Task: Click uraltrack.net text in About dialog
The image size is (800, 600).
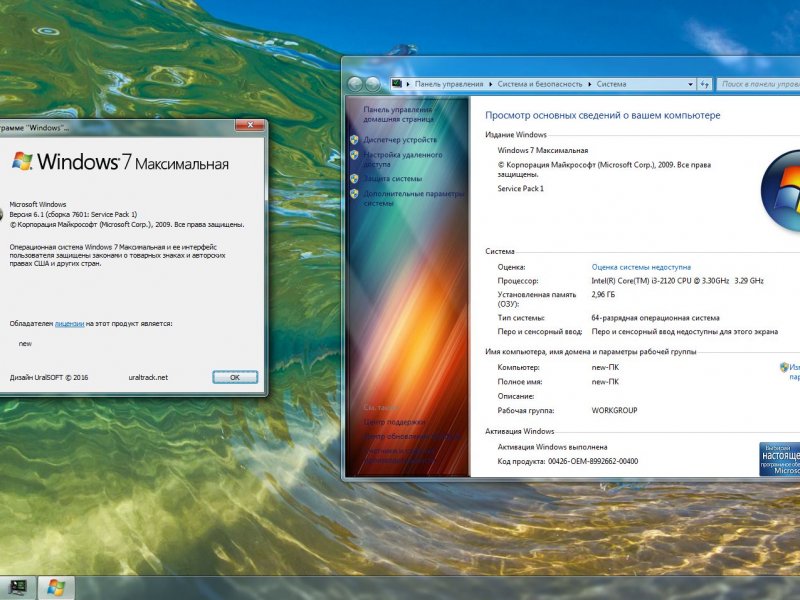Action: pos(148,378)
